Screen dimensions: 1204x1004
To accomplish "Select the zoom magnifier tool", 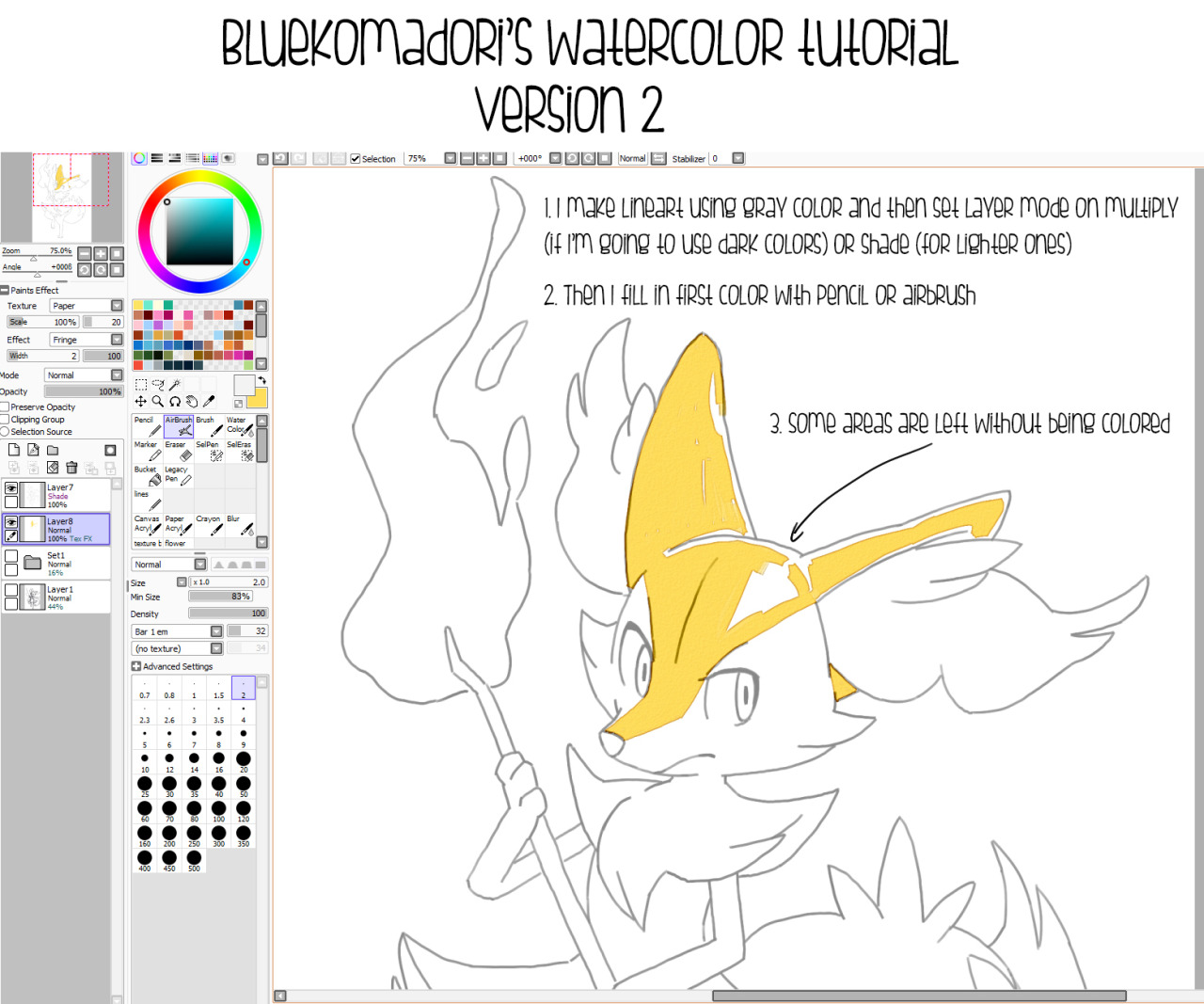I will (x=158, y=402).
